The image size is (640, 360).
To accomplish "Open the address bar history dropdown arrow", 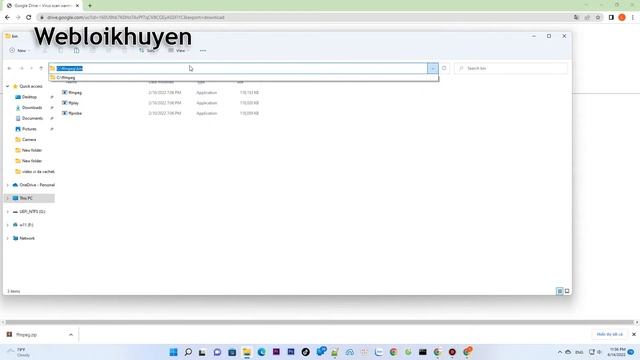I will [x=433, y=68].
